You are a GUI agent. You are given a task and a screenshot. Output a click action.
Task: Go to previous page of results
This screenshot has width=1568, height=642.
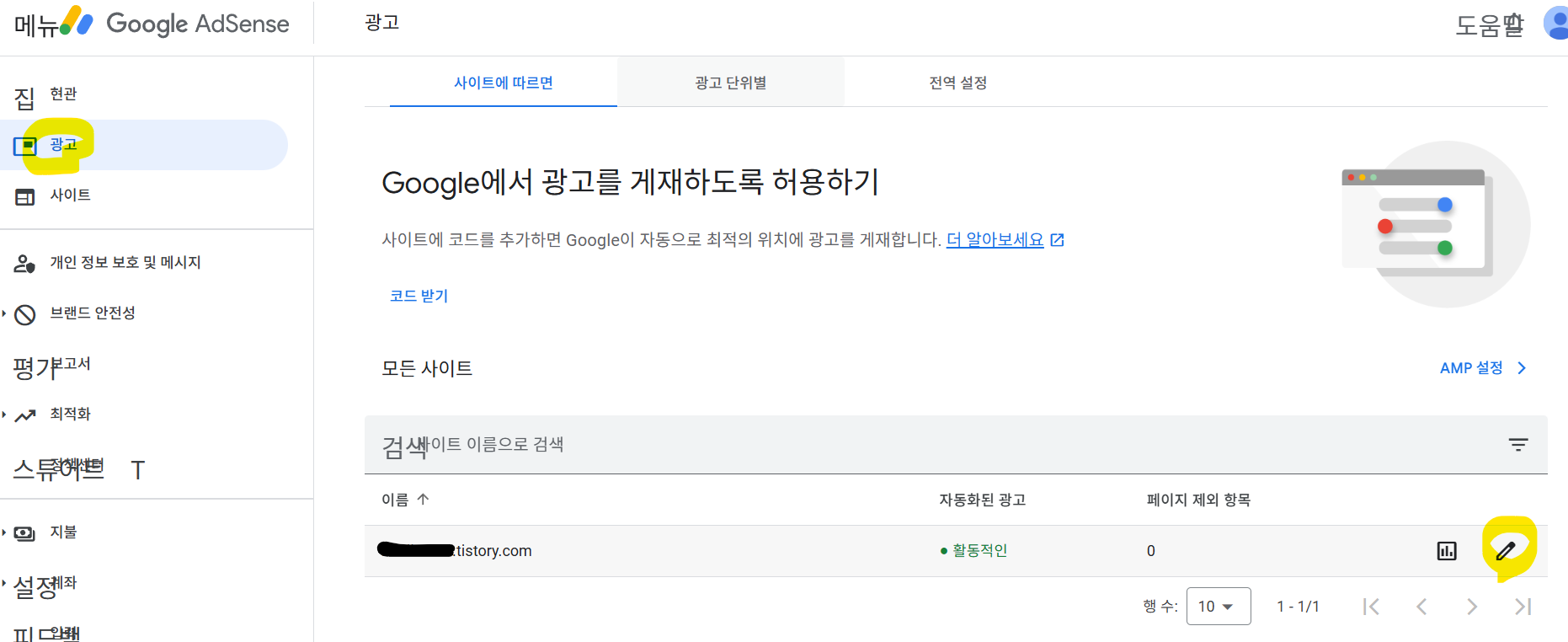[x=1421, y=607]
